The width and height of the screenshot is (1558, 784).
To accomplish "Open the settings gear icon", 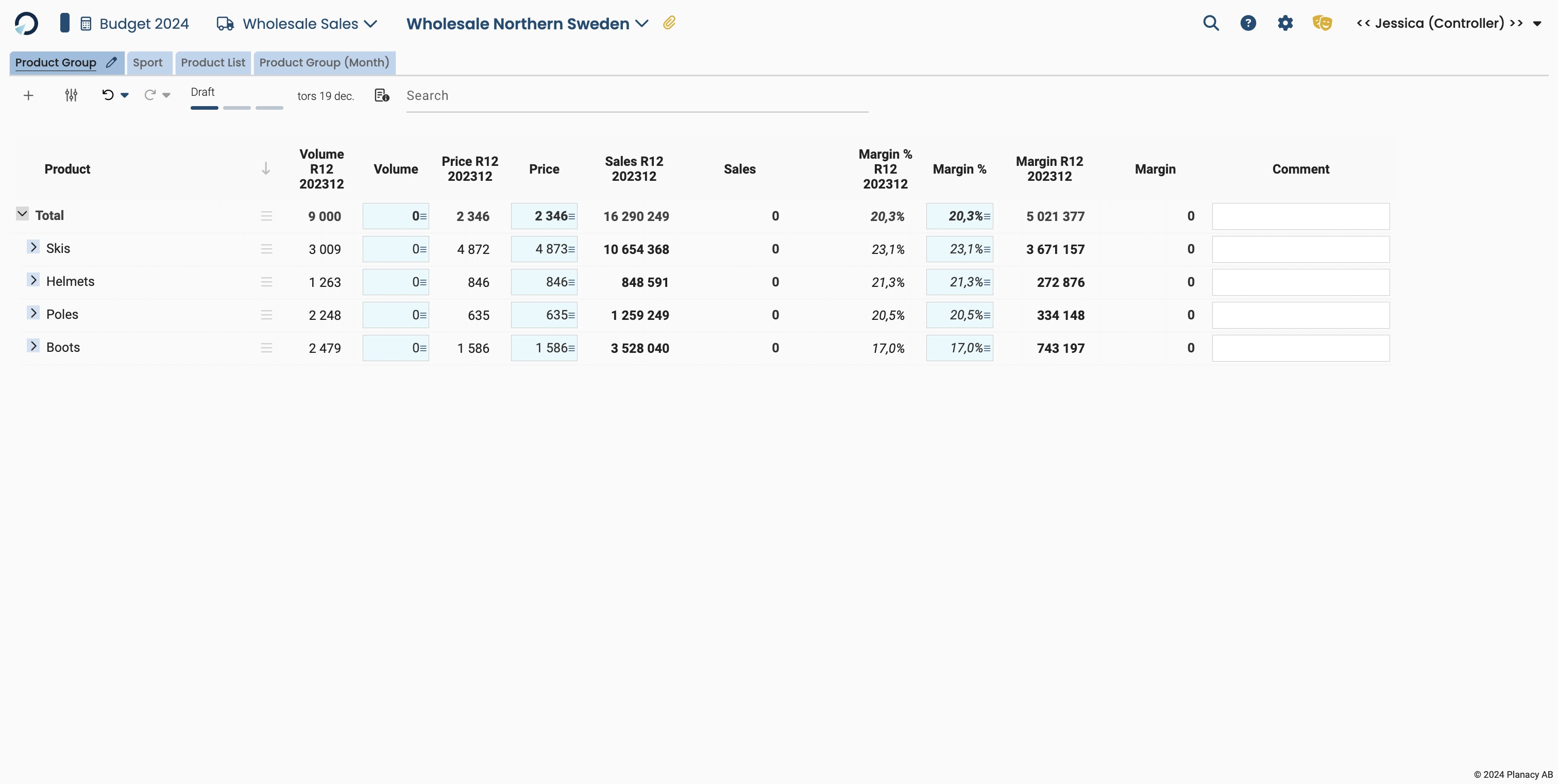I will tap(1284, 24).
